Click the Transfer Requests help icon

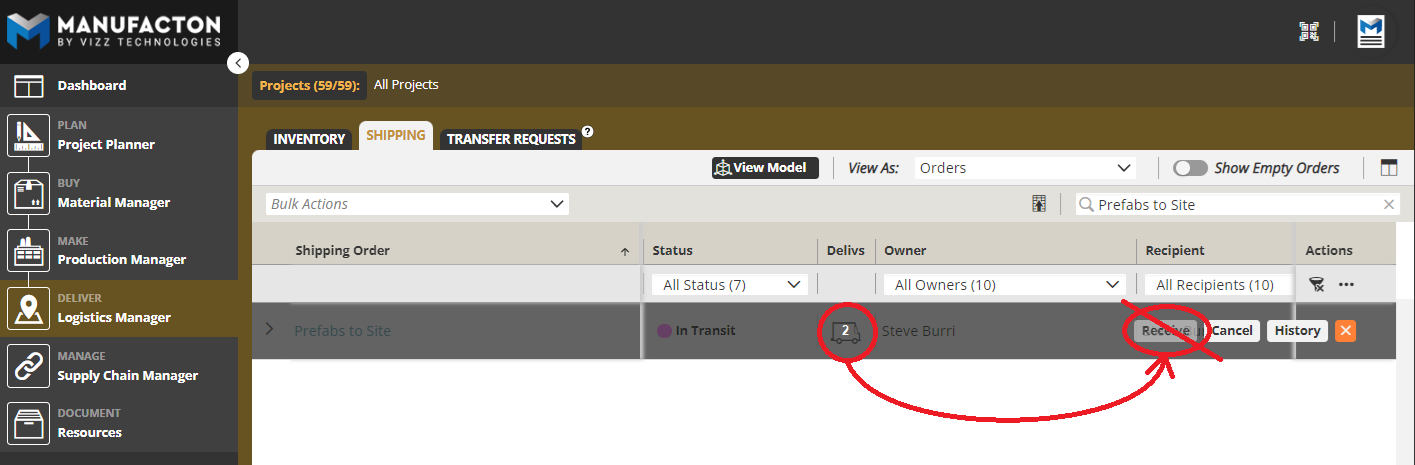pyautogui.click(x=588, y=131)
